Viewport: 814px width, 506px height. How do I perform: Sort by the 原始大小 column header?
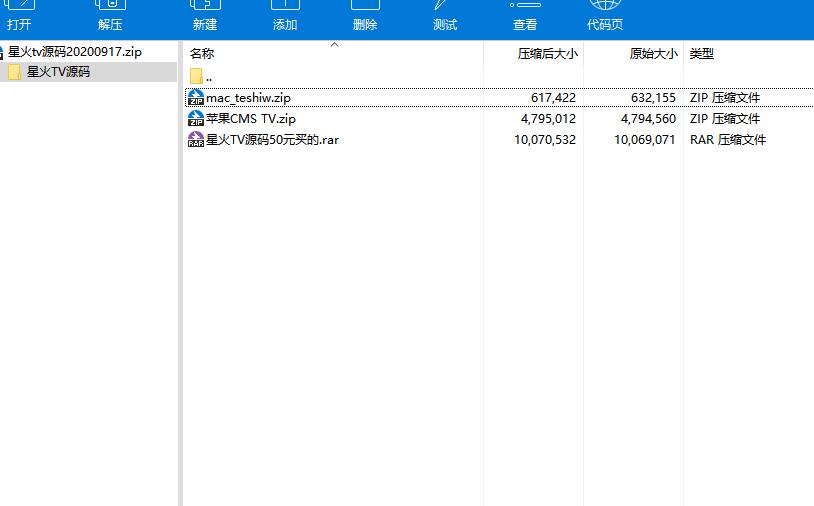pyautogui.click(x=654, y=53)
